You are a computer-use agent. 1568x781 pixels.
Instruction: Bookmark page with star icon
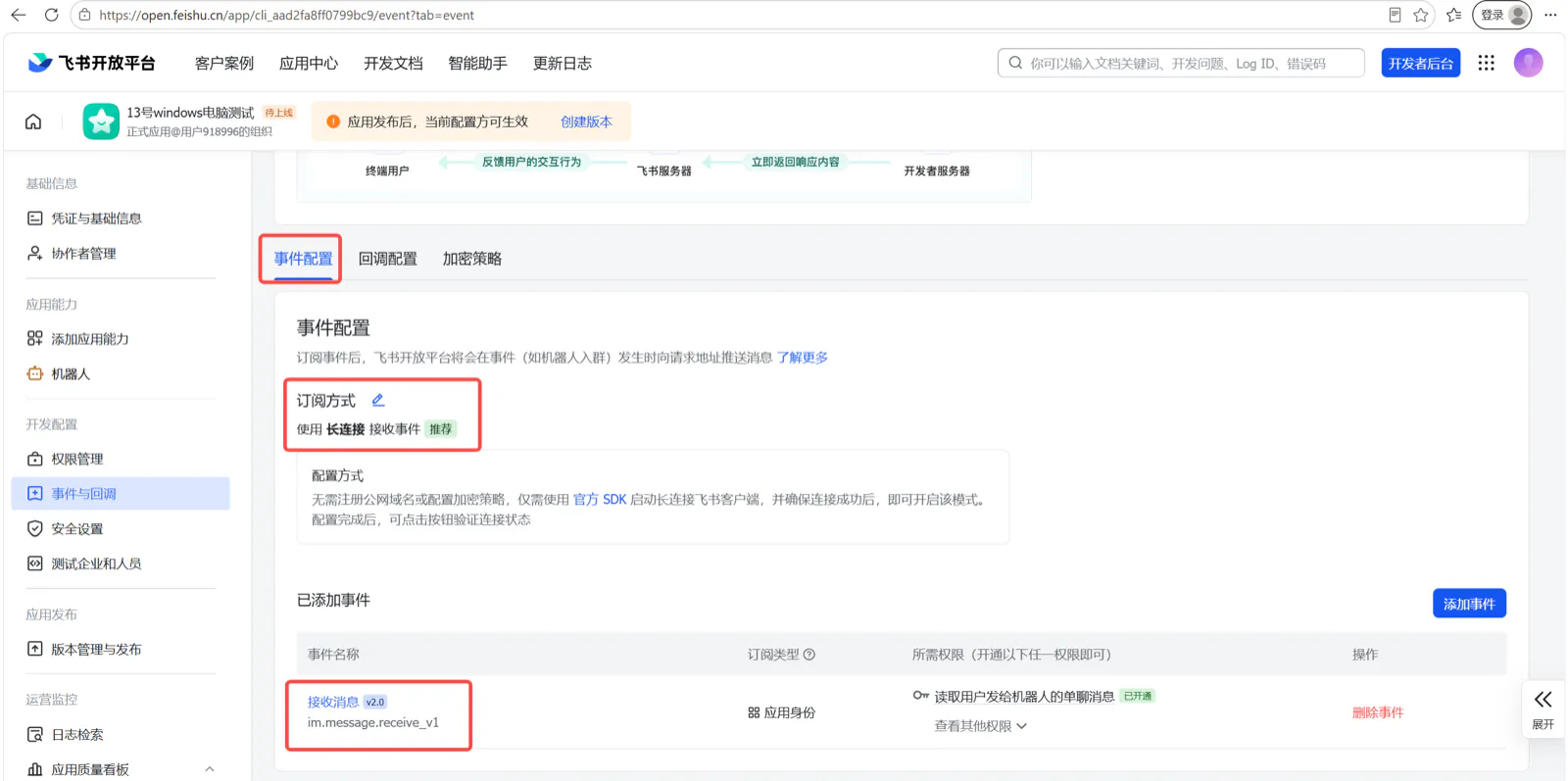[x=1421, y=15]
